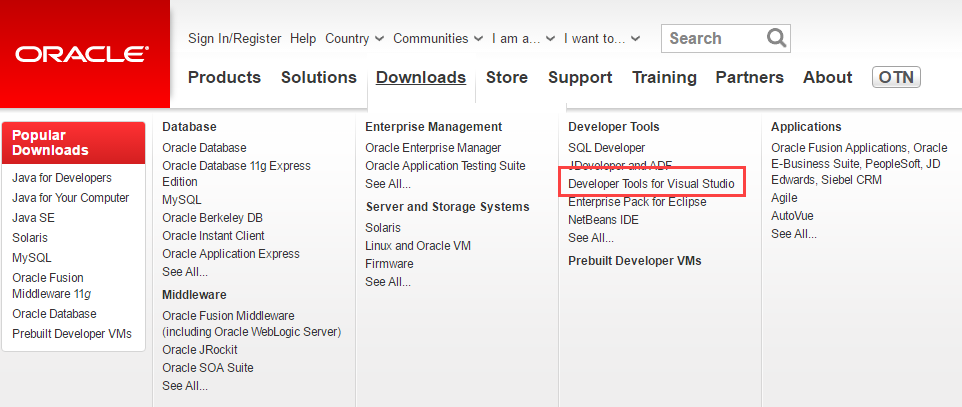Image resolution: width=962 pixels, height=407 pixels.
Task: Open the Products menu
Action: click(x=225, y=77)
